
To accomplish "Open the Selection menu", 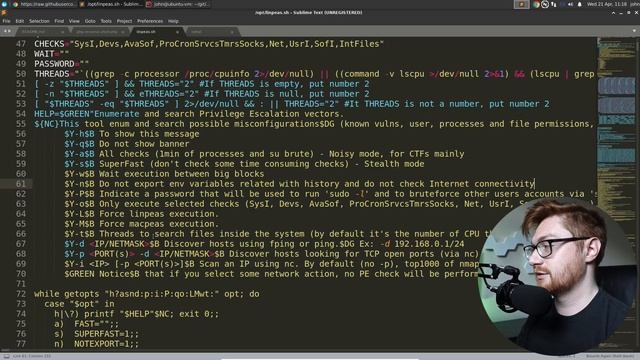I will coord(39,21).
